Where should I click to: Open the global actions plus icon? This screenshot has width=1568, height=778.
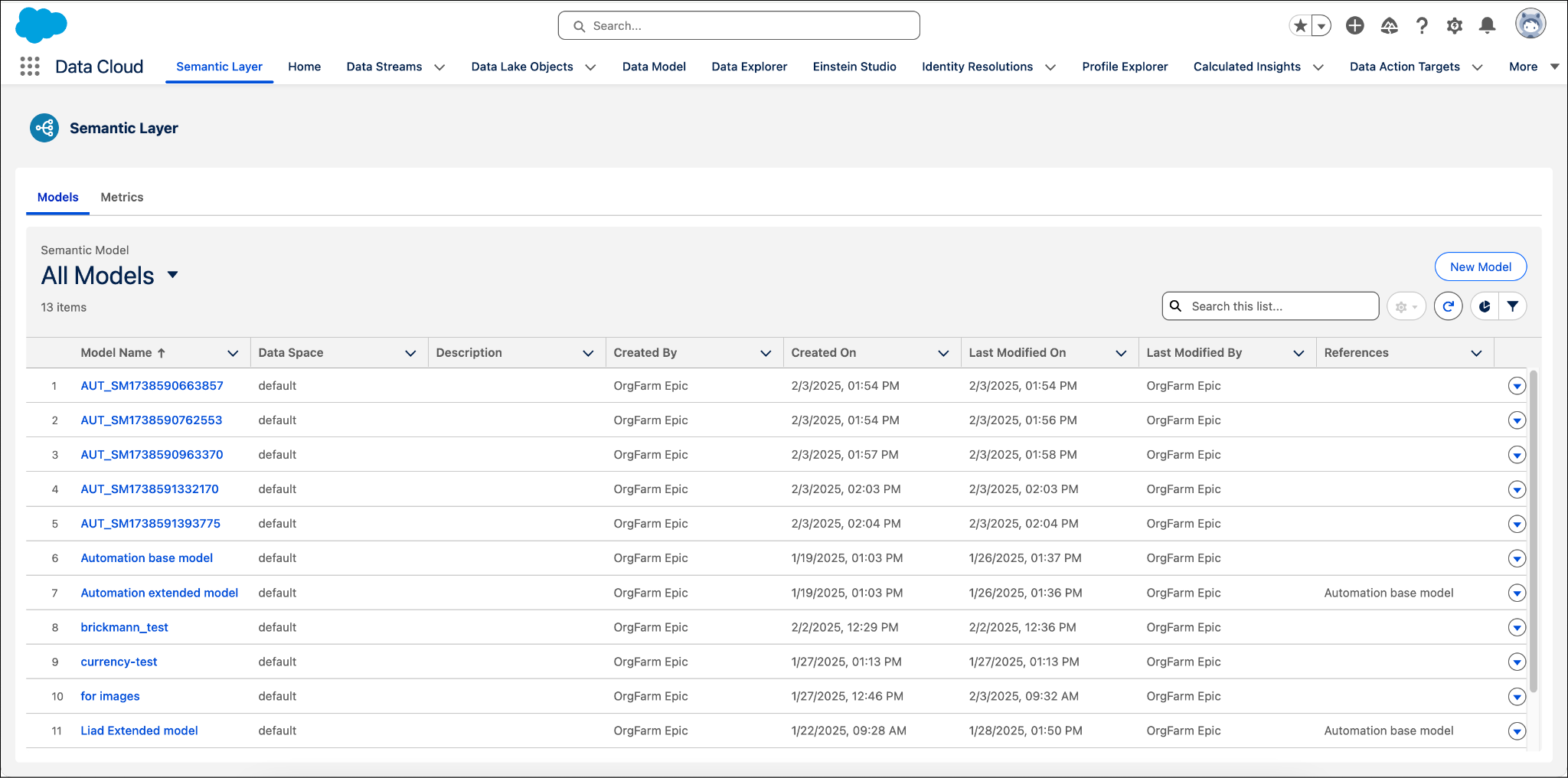point(1355,26)
